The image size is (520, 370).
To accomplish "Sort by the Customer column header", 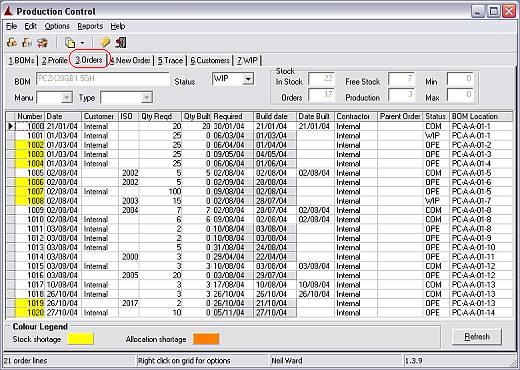I will [99, 116].
